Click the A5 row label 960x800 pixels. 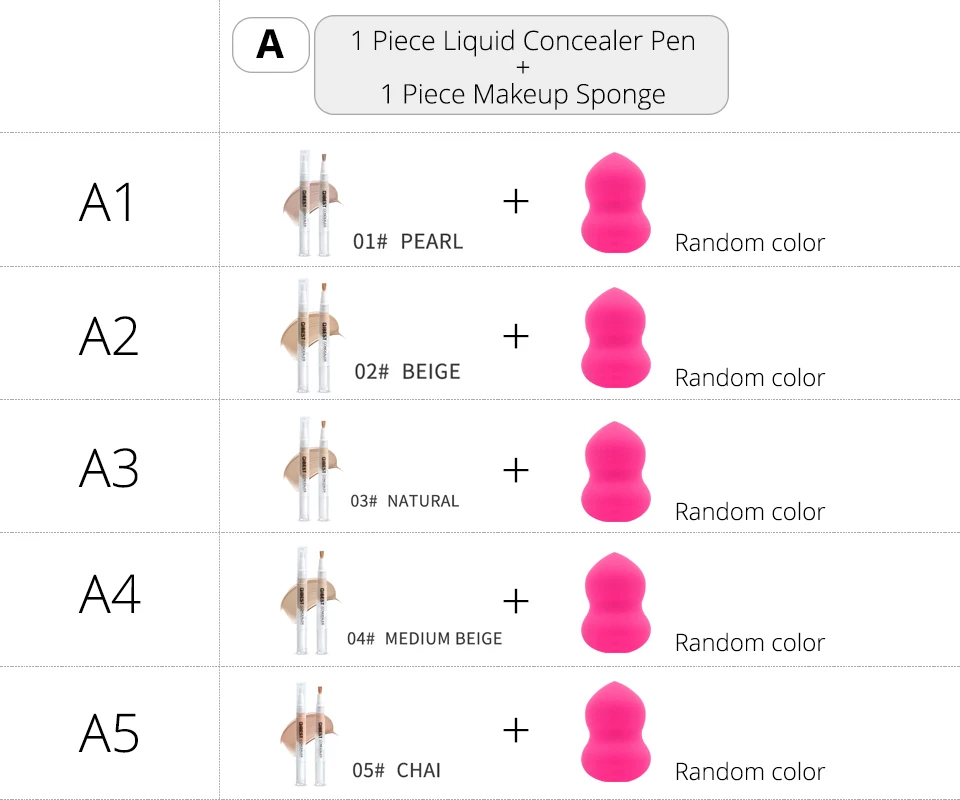click(x=109, y=733)
